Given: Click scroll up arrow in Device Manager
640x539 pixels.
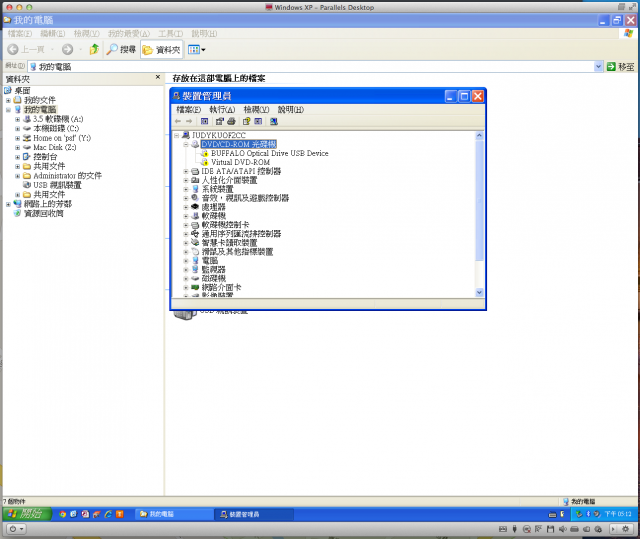Looking at the screenshot, I should (x=479, y=135).
